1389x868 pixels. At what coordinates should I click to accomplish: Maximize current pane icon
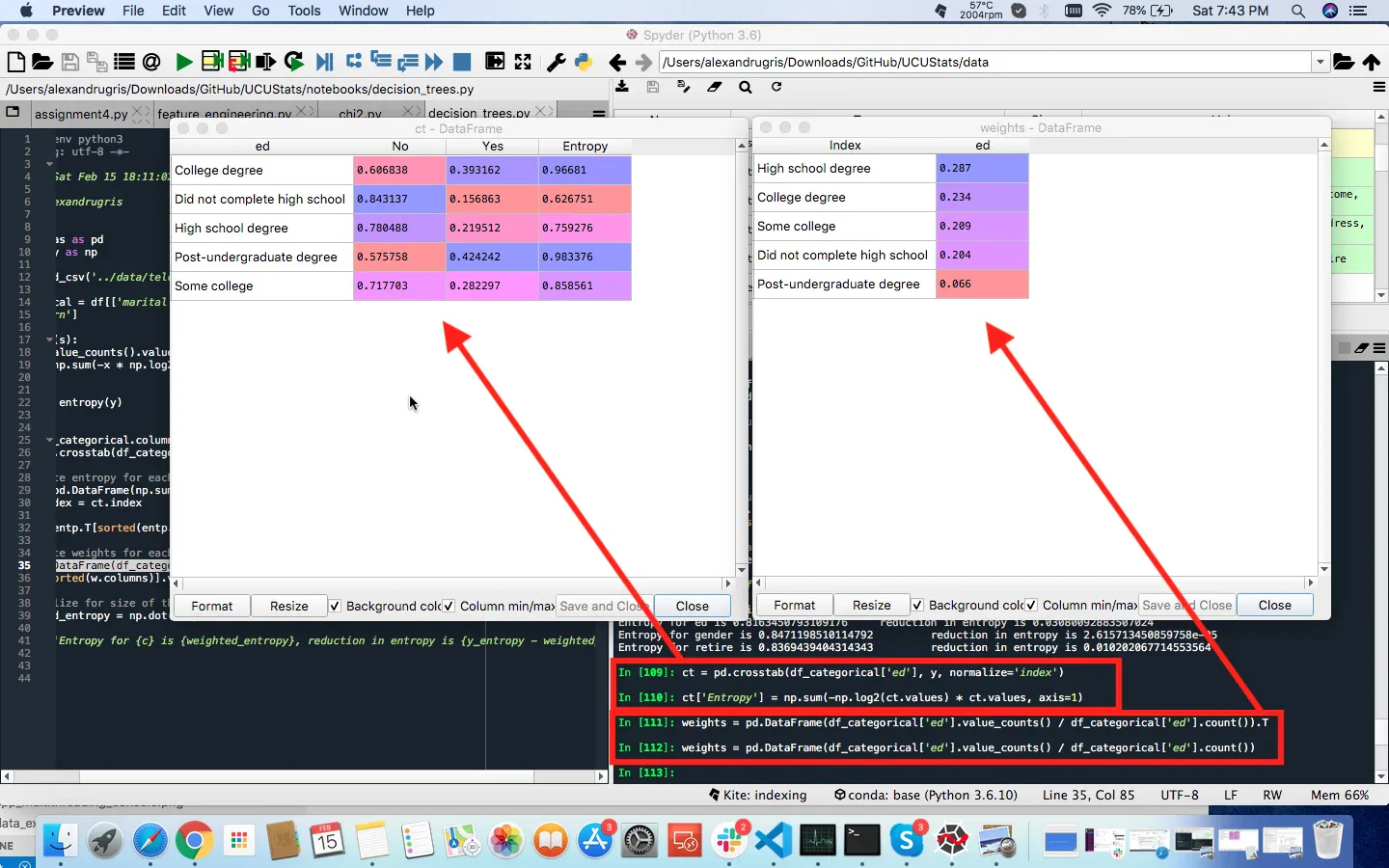(x=523, y=62)
